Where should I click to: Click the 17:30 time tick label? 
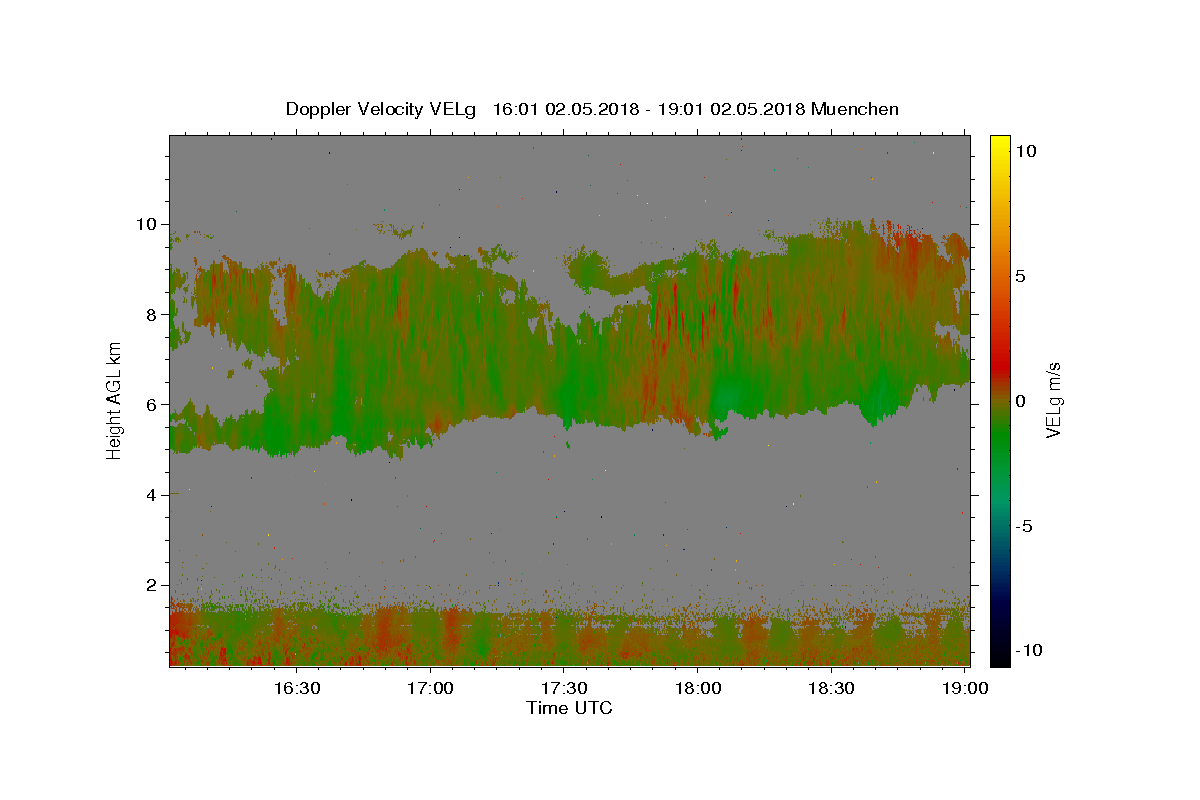point(564,688)
